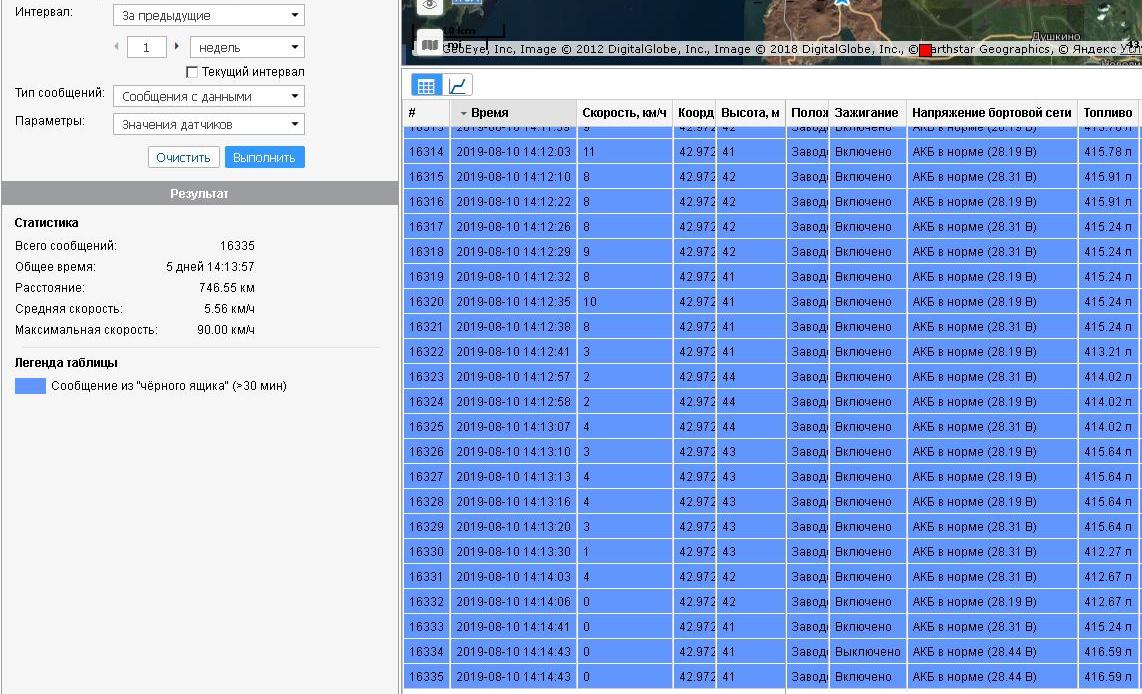
Task: Increase interval count with right arrow
Action: coord(177,47)
